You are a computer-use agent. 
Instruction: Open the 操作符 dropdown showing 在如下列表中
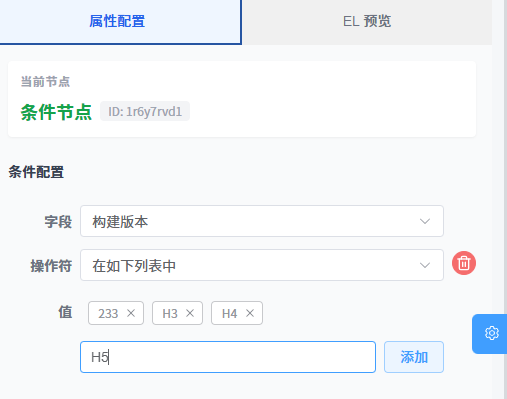[262, 265]
